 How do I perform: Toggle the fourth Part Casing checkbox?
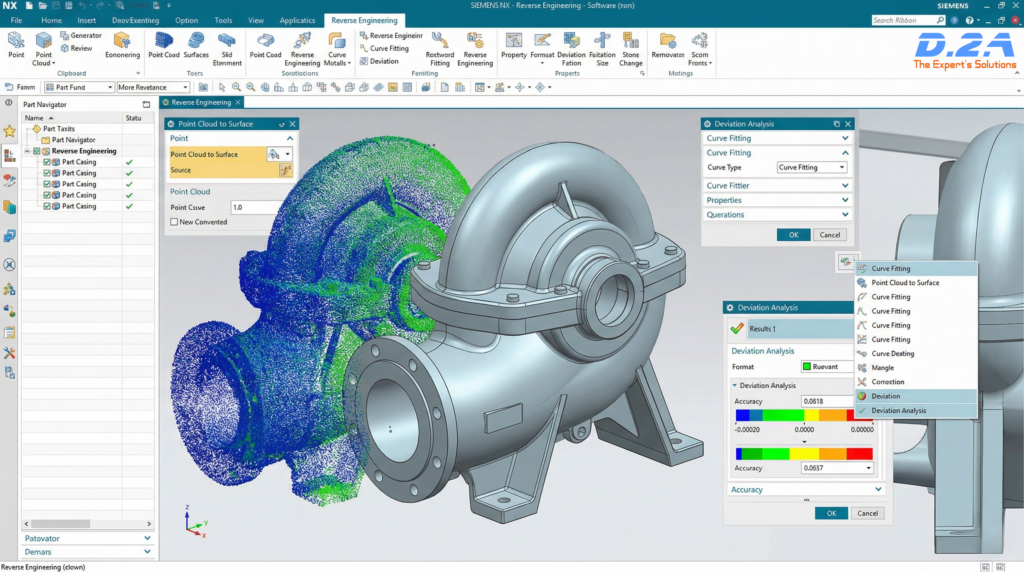click(47, 195)
